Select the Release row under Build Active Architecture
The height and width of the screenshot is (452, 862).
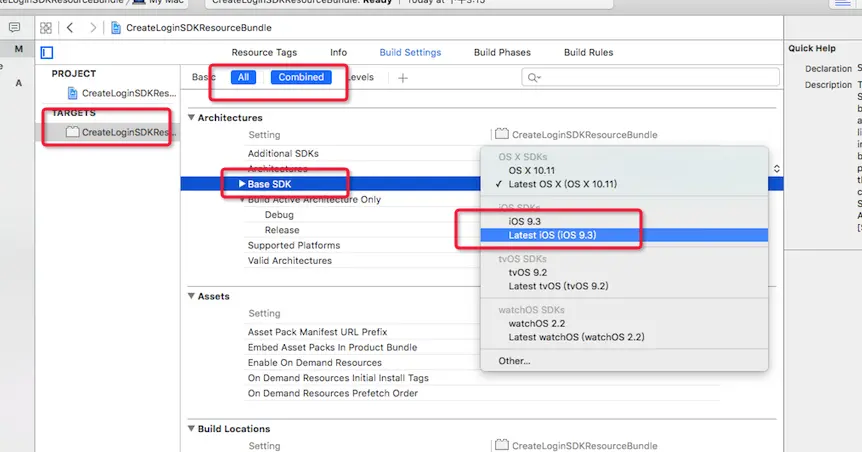point(282,230)
